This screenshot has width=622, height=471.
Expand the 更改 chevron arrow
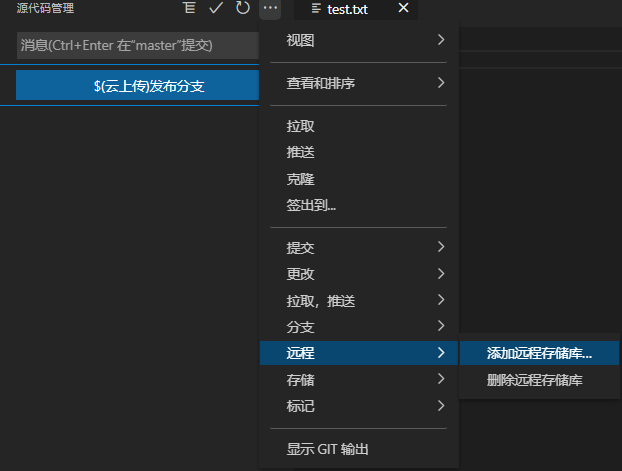pos(441,273)
